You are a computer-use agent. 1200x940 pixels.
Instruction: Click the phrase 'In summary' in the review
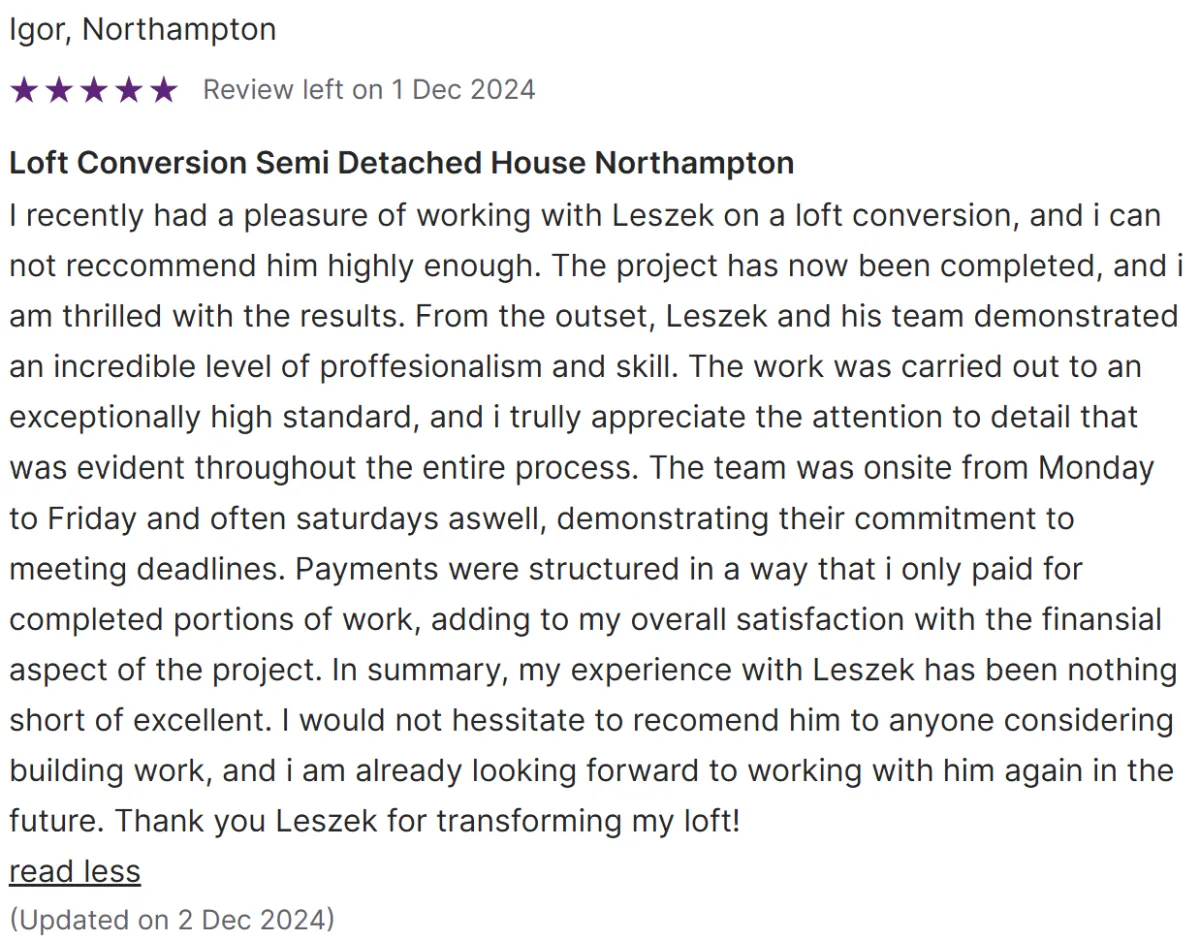(421, 670)
